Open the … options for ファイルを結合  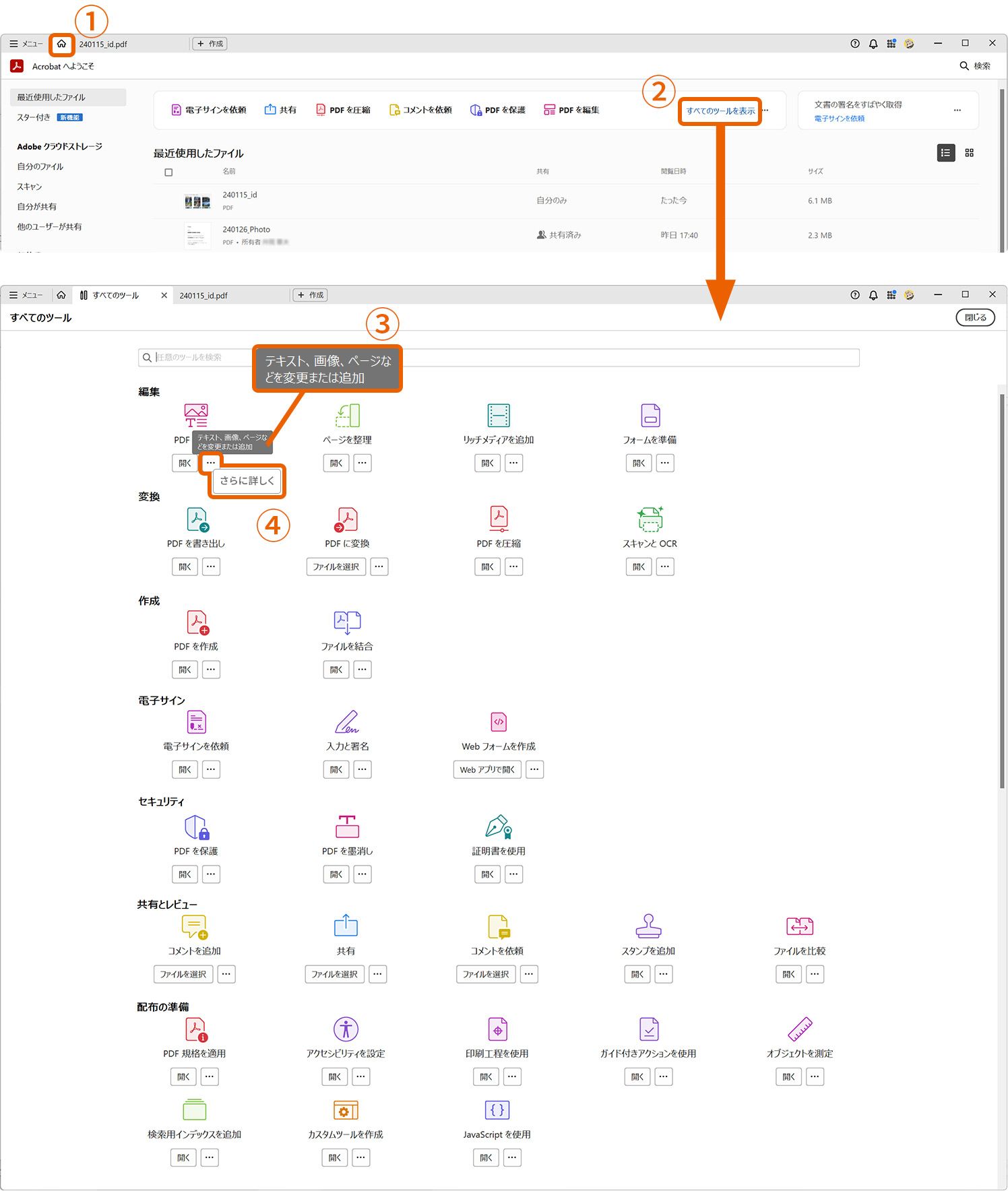pos(363,670)
